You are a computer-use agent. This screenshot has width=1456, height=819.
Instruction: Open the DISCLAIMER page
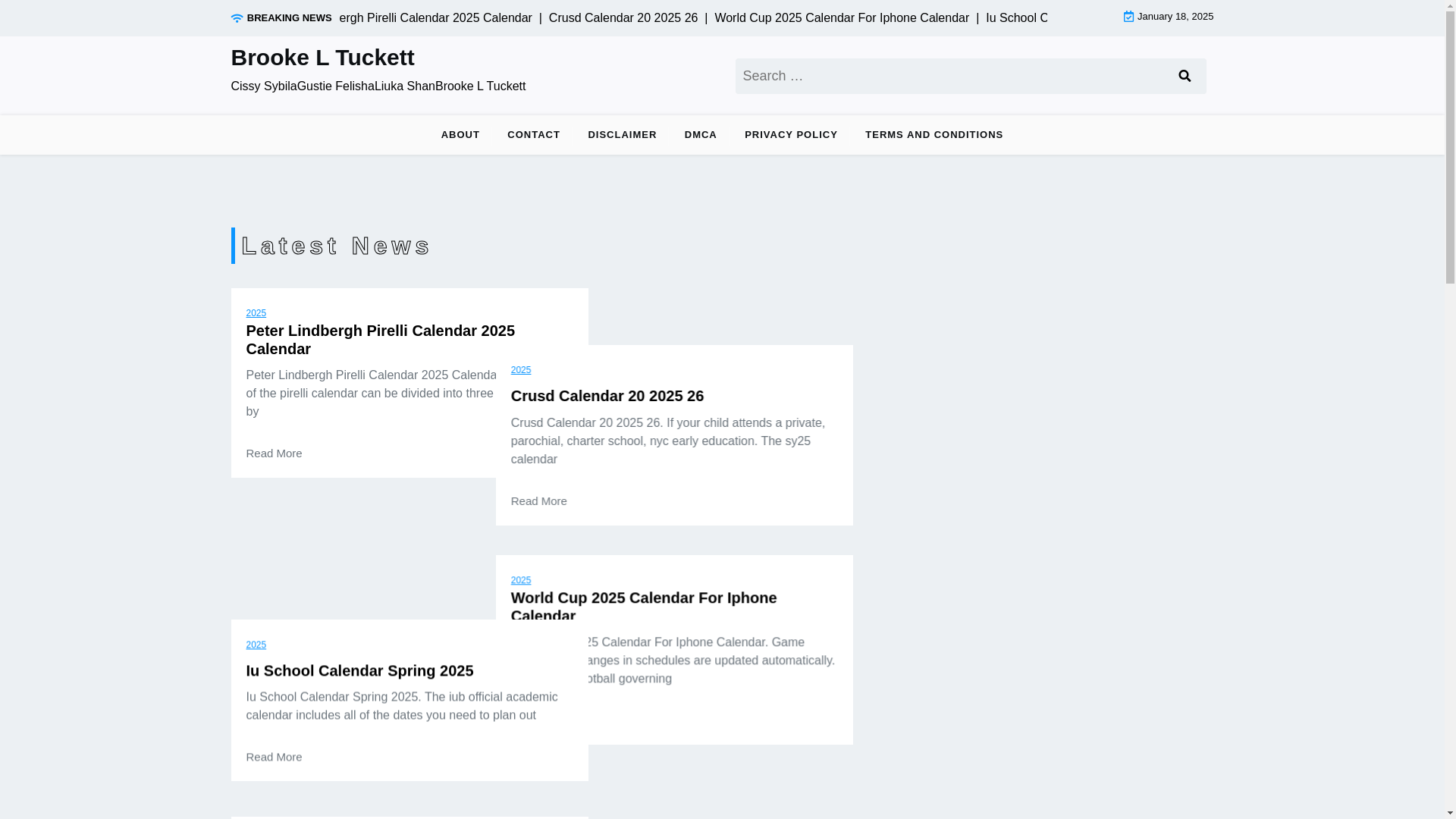coord(622,135)
